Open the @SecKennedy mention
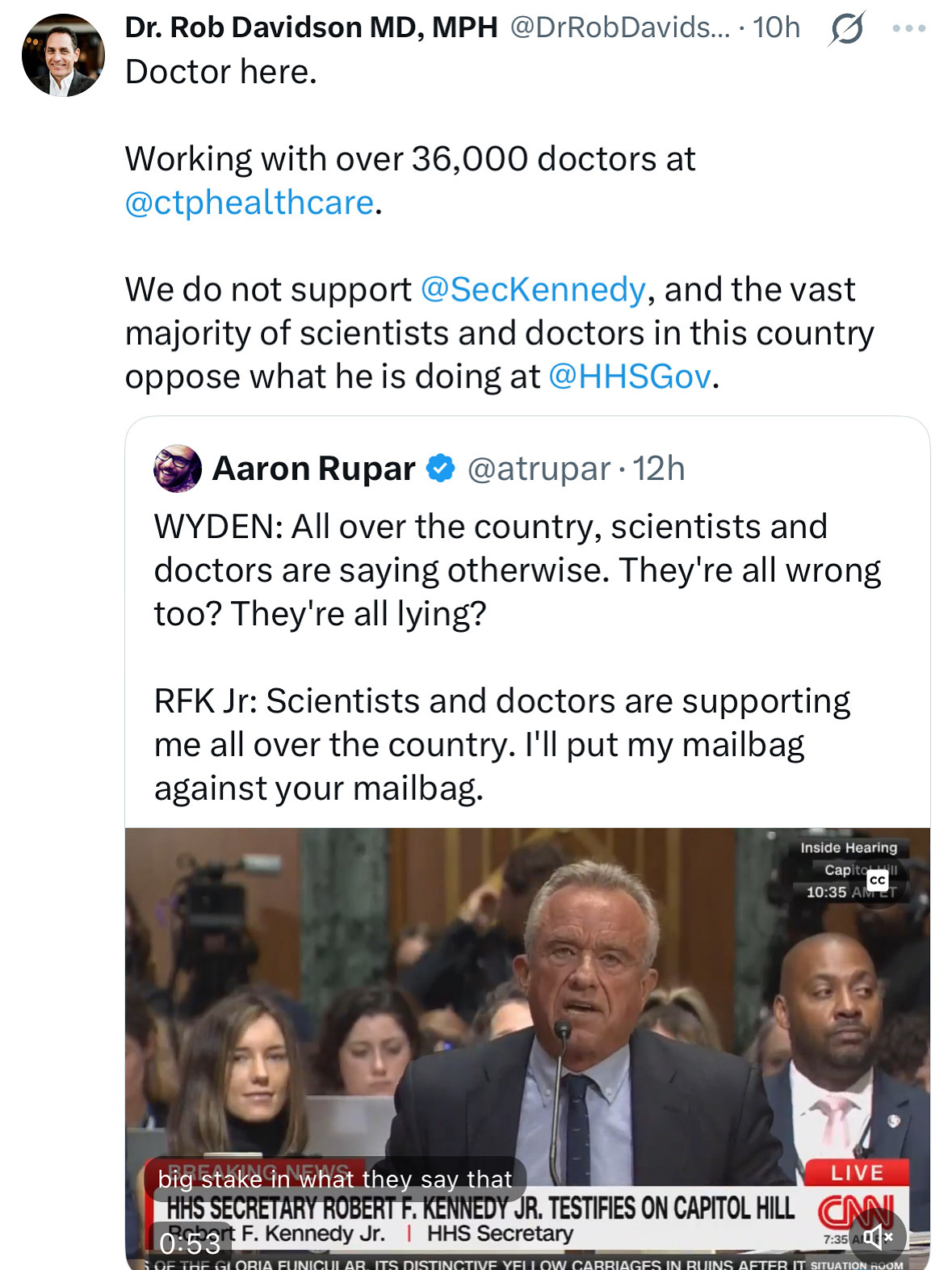Image resolution: width=952 pixels, height=1270 pixels. [533, 289]
